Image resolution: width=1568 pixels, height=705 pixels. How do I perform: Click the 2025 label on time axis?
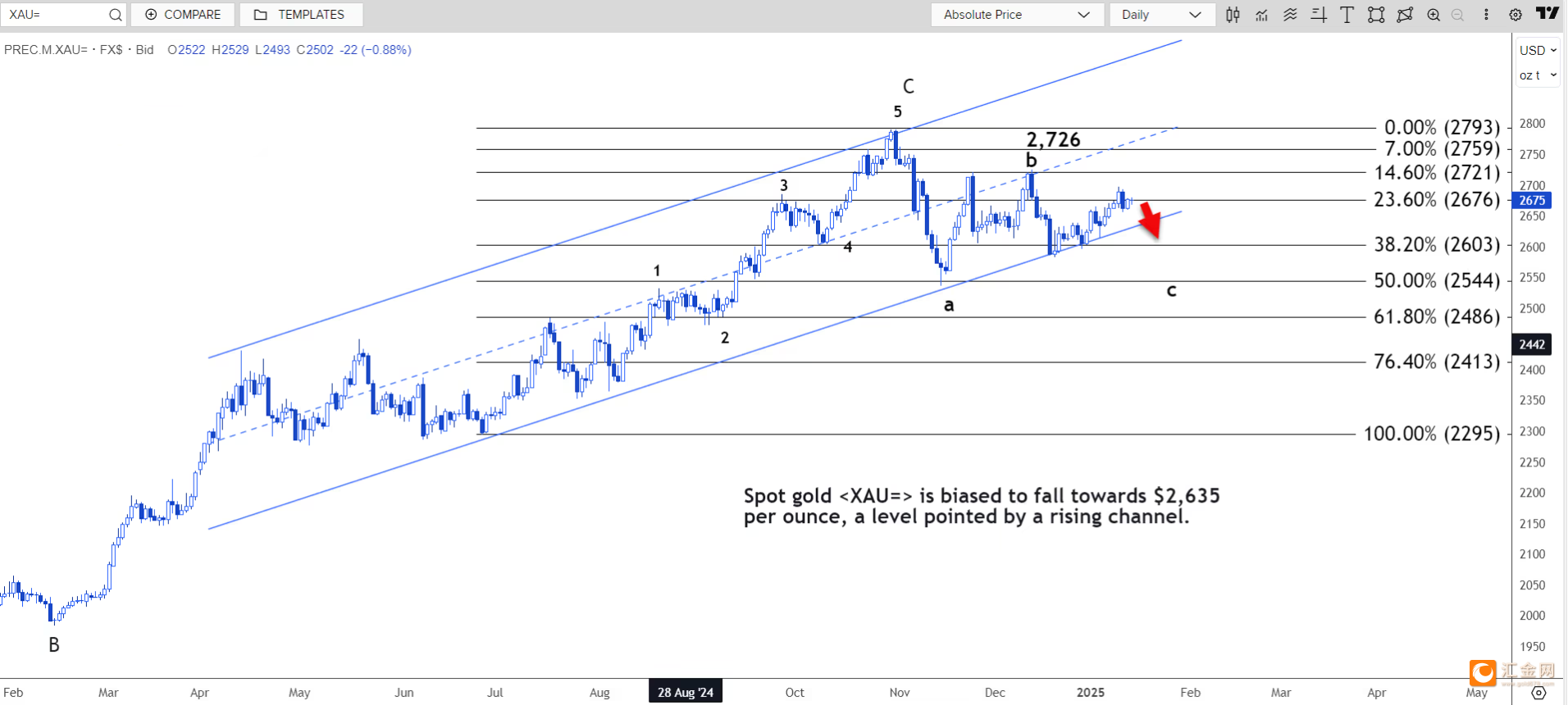coord(1091,693)
